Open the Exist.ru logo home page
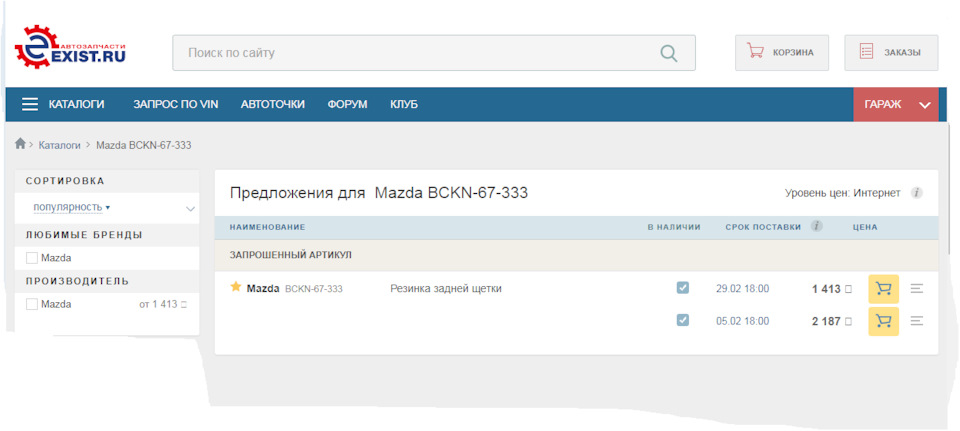The image size is (960, 431). coord(70,47)
